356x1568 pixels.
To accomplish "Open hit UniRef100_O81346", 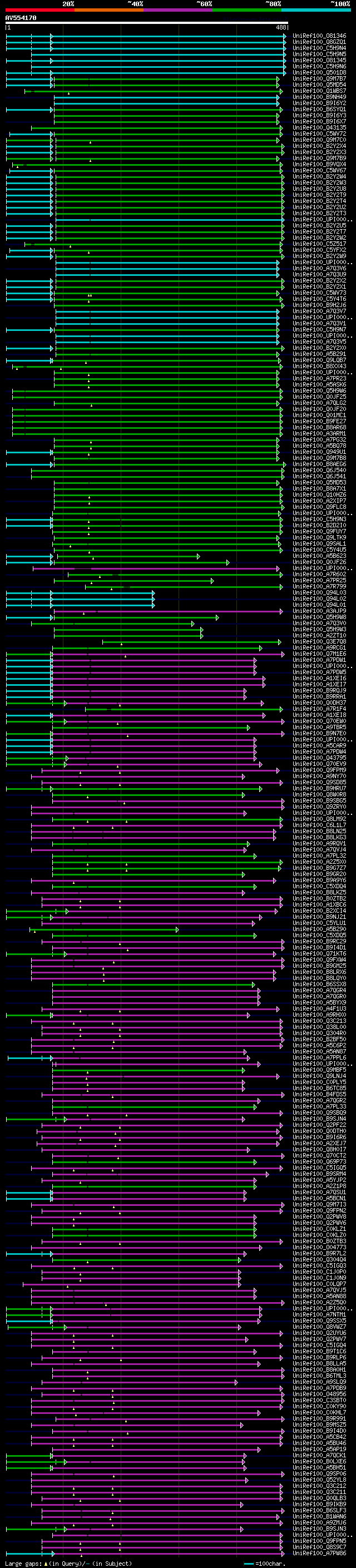I will click(x=319, y=36).
